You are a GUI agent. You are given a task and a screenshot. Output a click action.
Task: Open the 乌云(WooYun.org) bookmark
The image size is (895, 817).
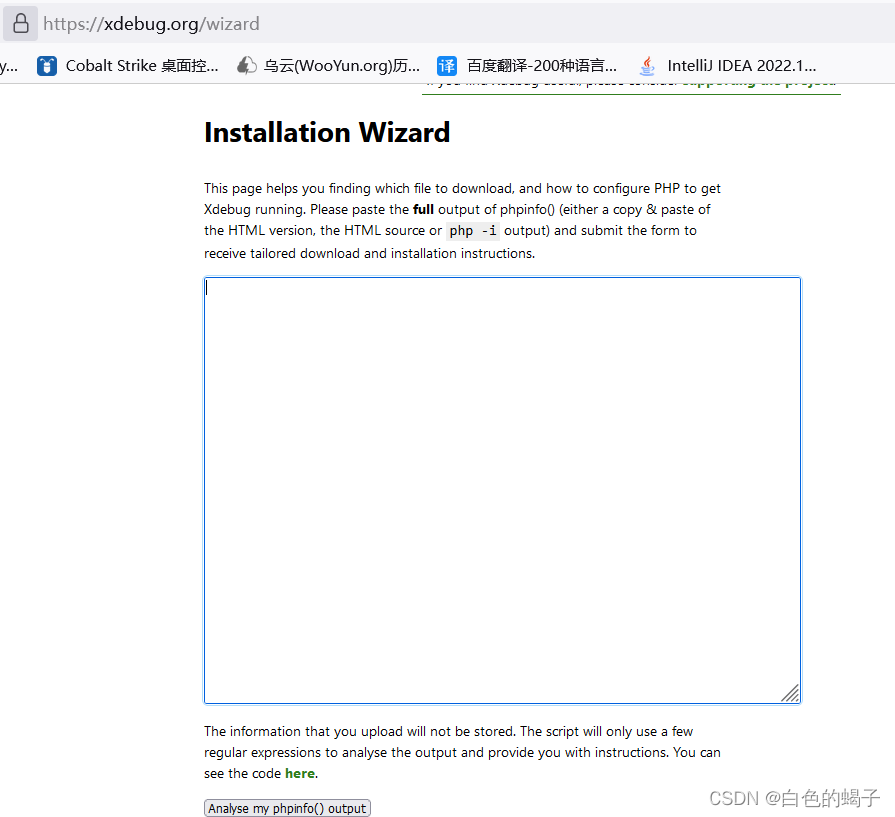click(x=328, y=66)
